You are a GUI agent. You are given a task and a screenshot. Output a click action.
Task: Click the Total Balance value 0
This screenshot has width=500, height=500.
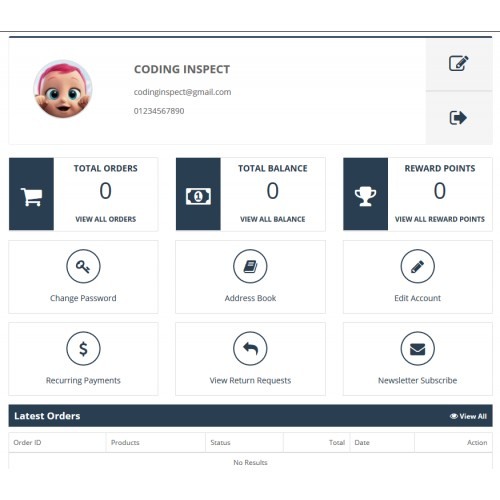273,191
